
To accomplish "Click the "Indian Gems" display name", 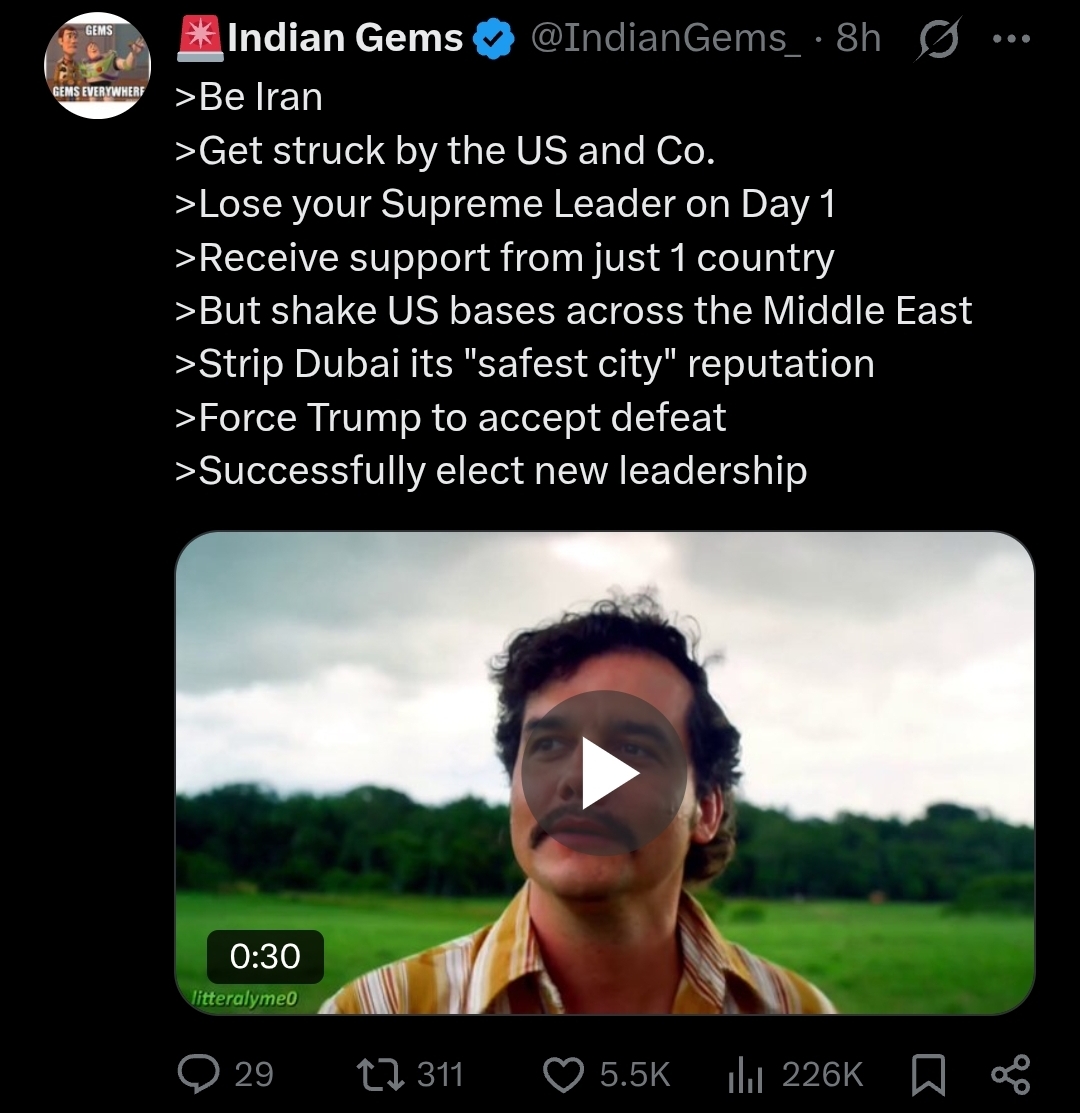I will coord(345,39).
